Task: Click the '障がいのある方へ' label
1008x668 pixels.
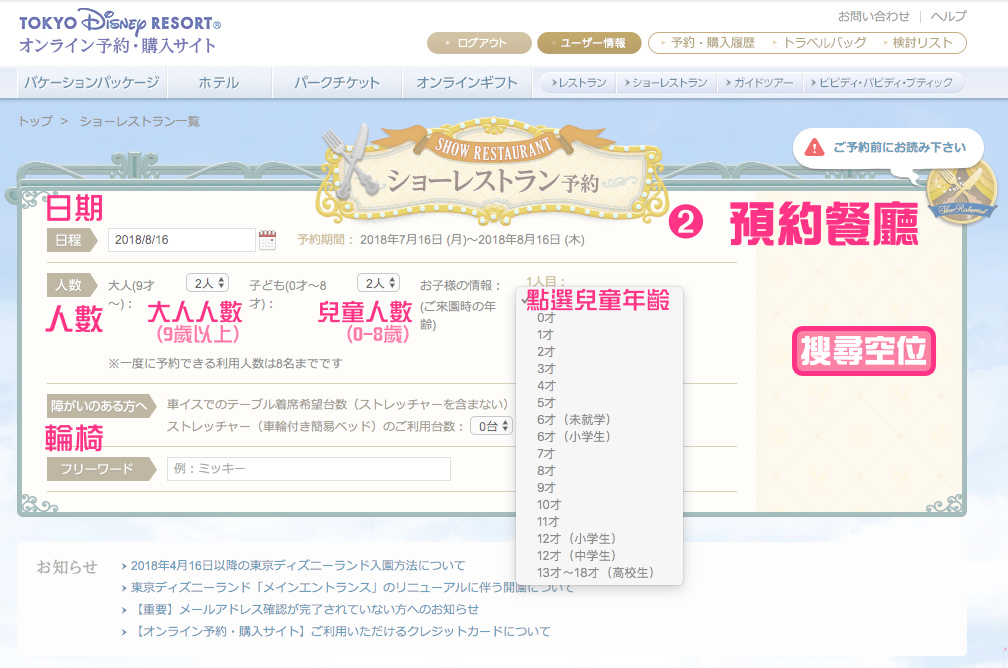Action: [x=100, y=406]
